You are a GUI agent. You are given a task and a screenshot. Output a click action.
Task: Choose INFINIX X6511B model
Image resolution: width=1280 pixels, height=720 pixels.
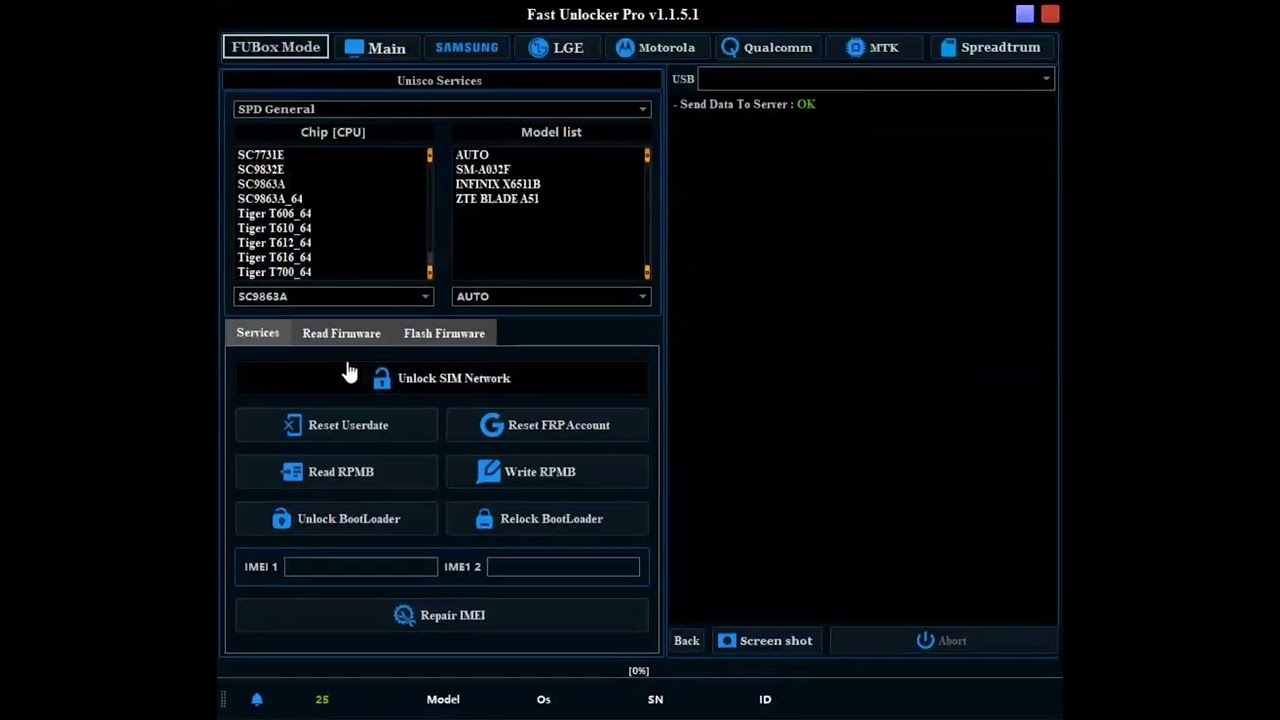(x=498, y=184)
